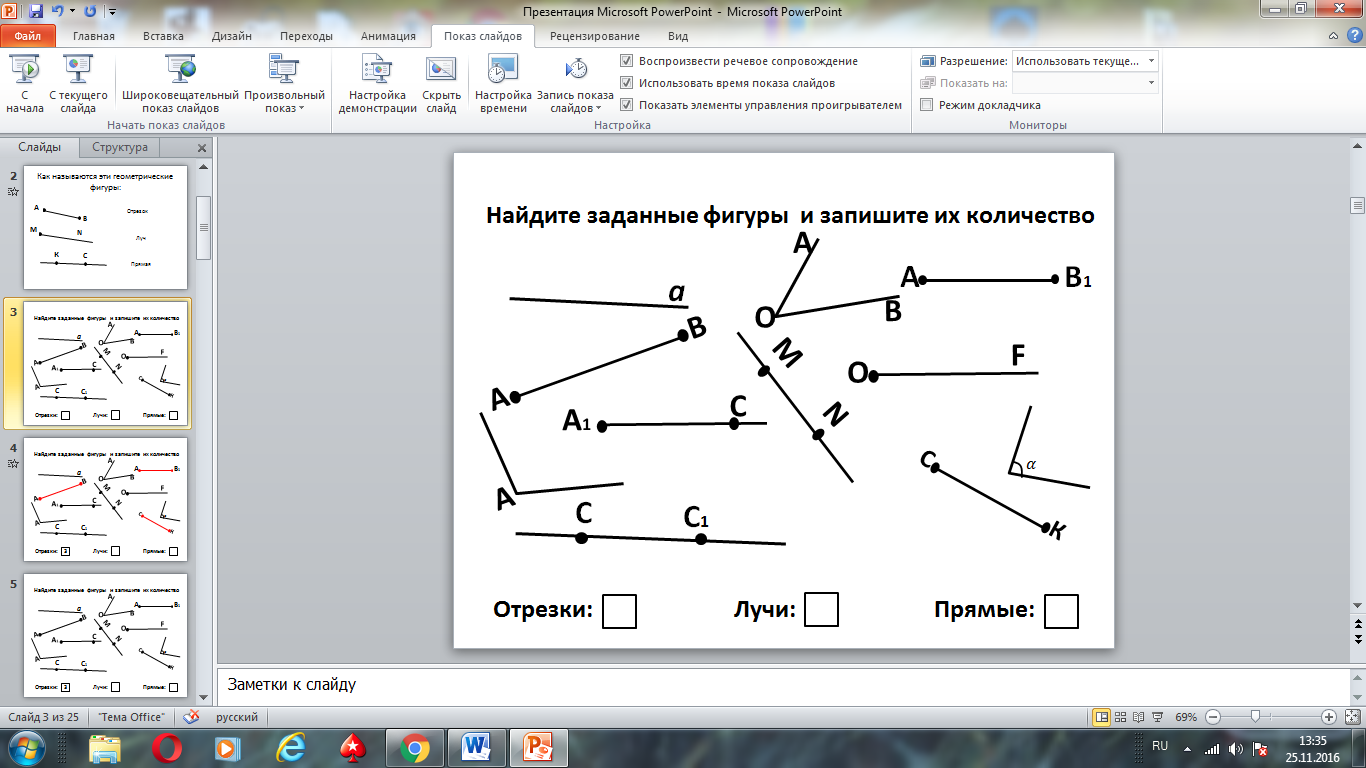Click the 'русский' language indicator
The height and width of the screenshot is (768, 1366).
coord(237,717)
